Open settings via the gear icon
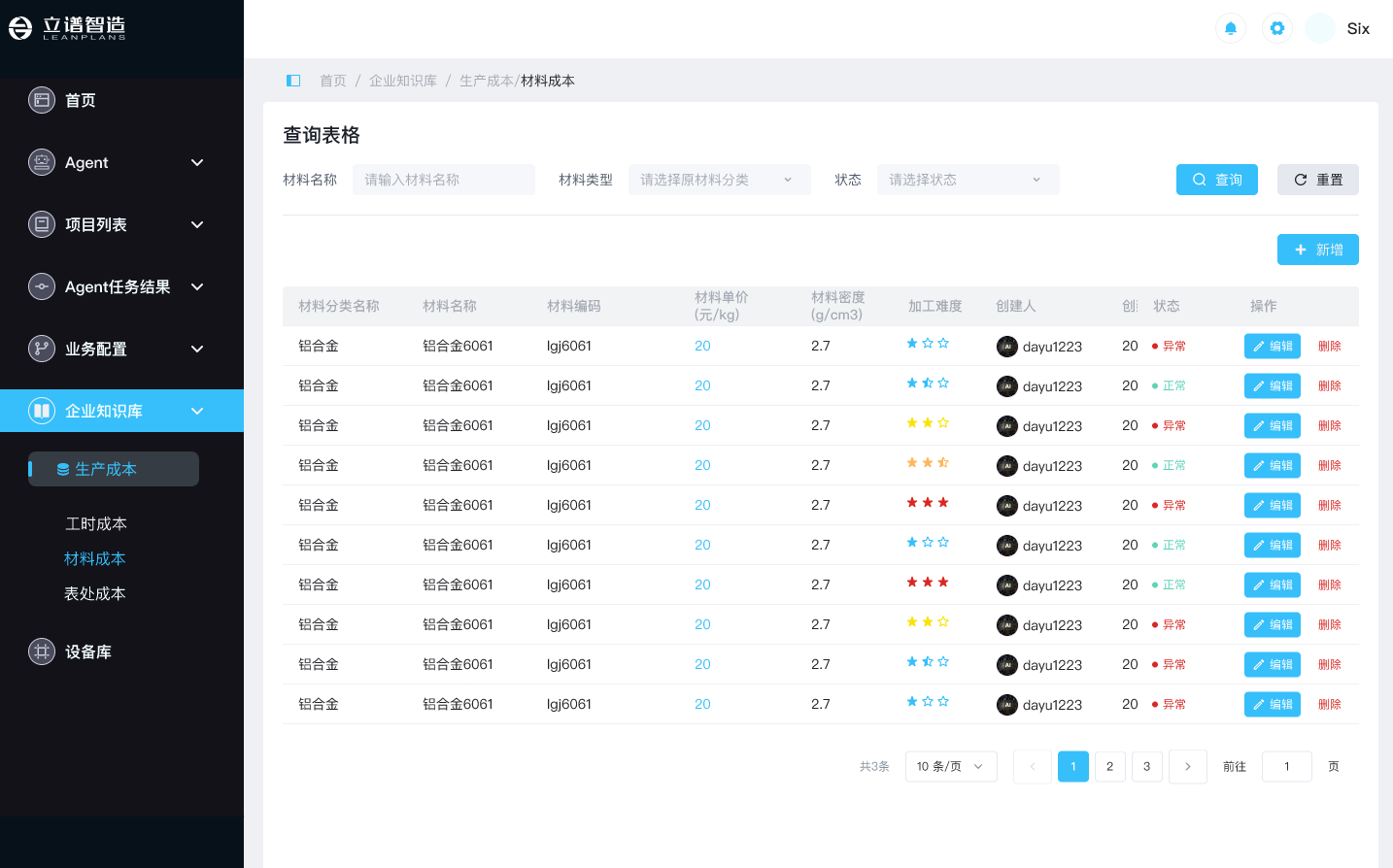 pos(1276,28)
